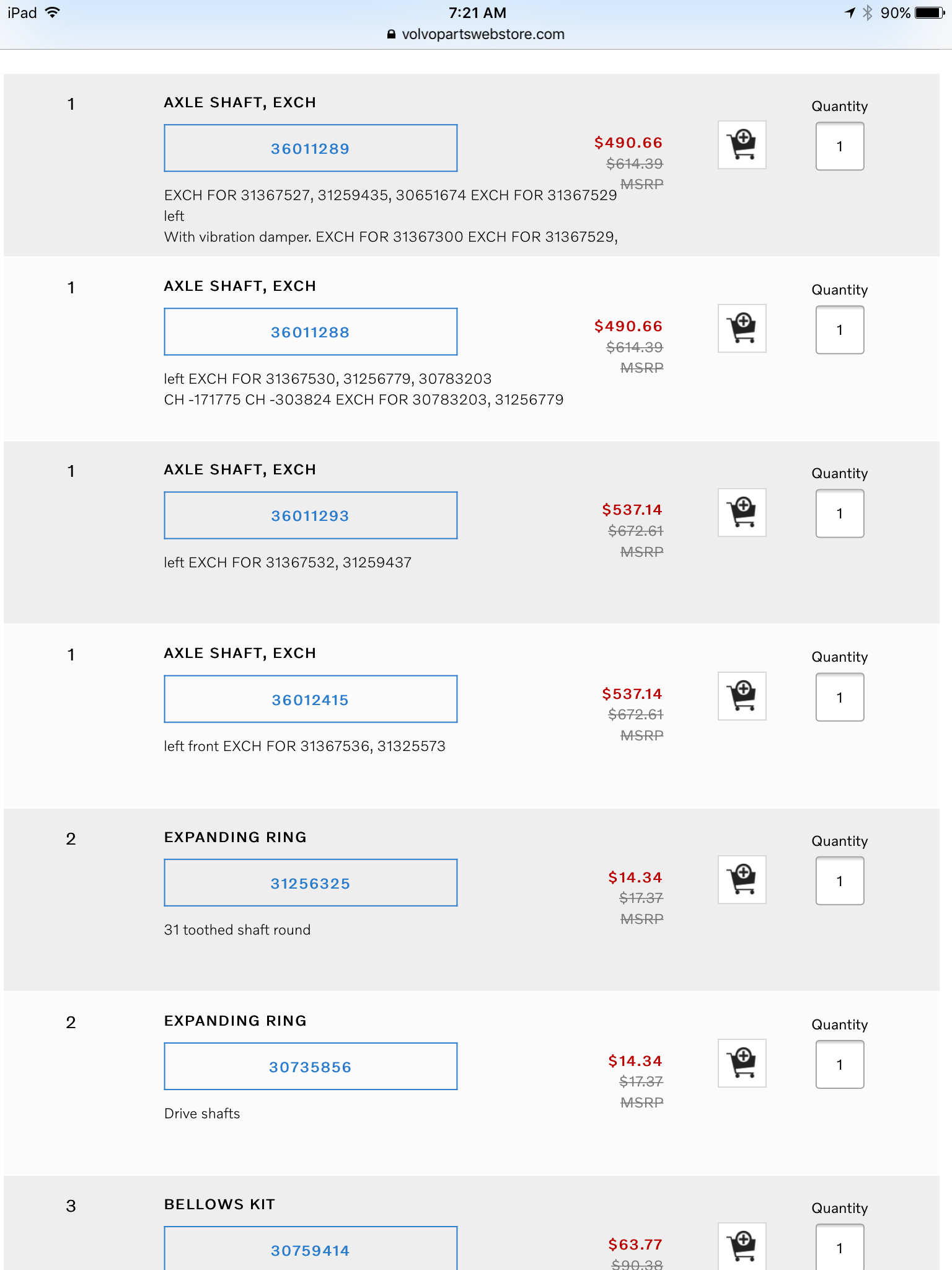
Task: Edit quantity field for part 36011293
Action: tap(839, 513)
